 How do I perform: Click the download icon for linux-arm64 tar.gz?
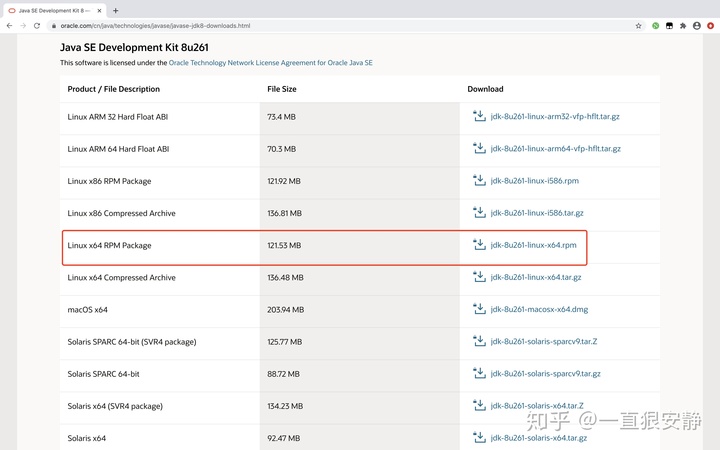click(479, 148)
